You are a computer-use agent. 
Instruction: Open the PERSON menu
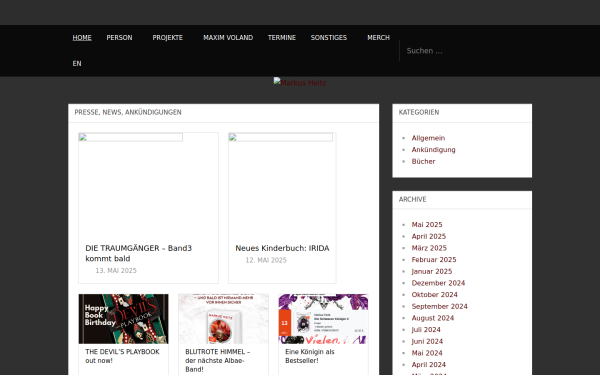point(119,38)
